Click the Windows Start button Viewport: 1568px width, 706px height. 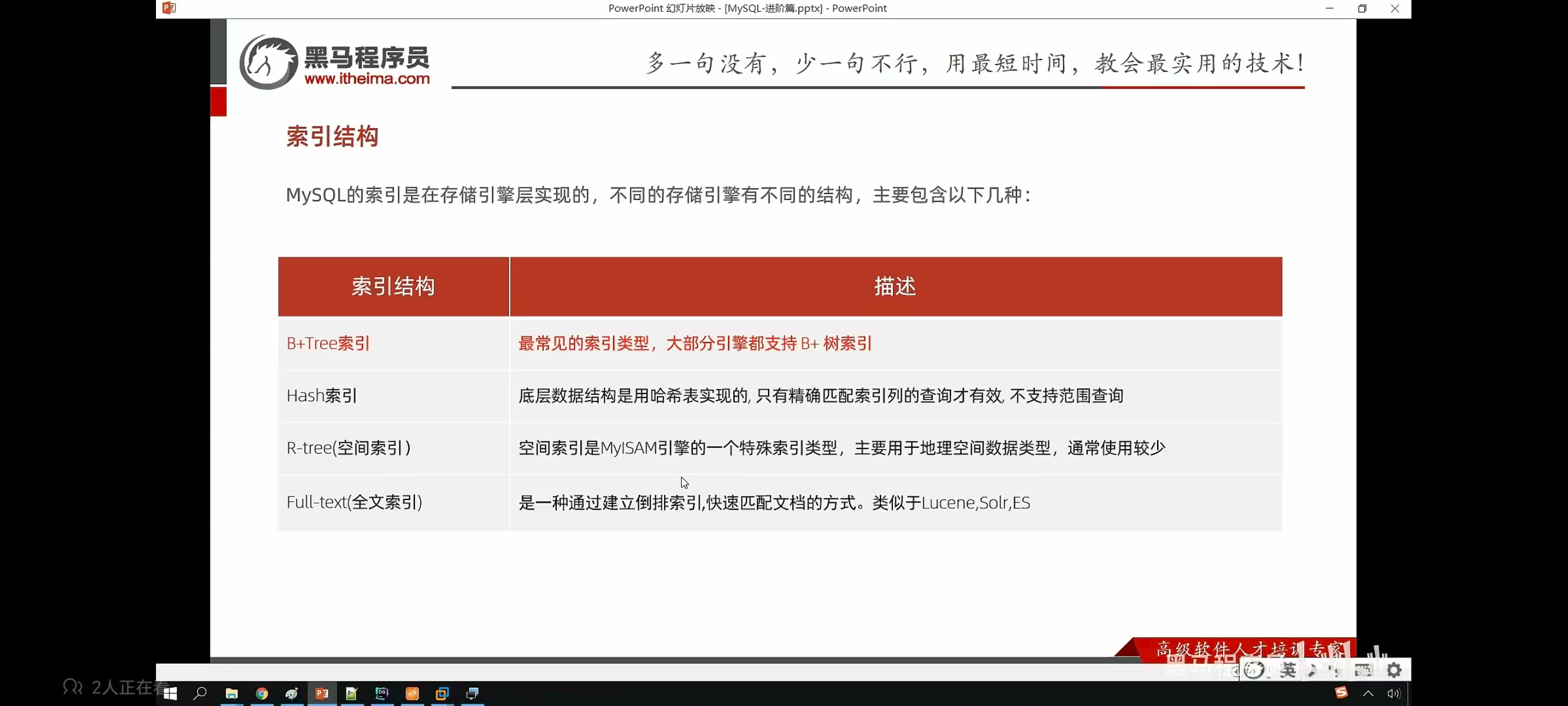pos(171,693)
